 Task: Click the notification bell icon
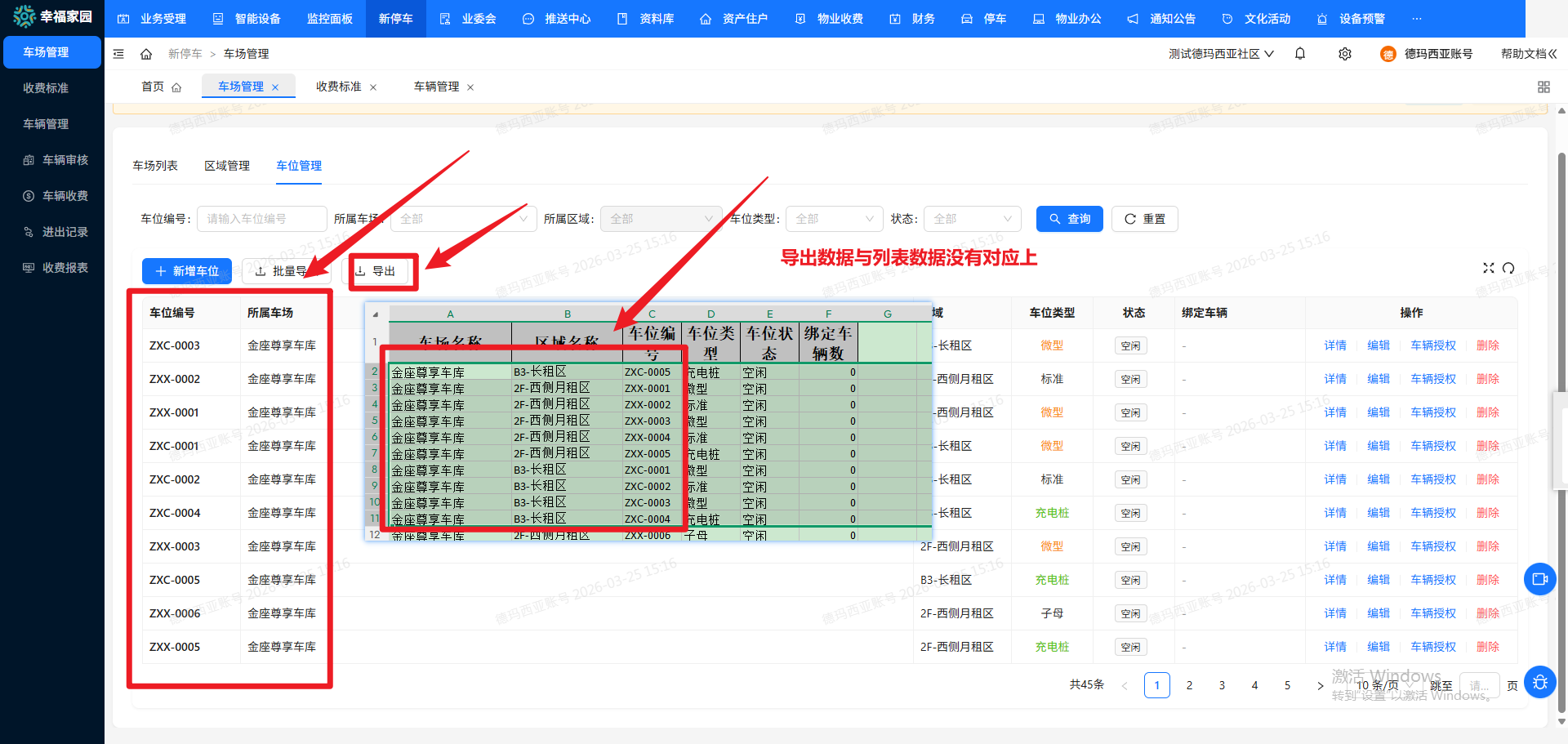pos(1300,54)
